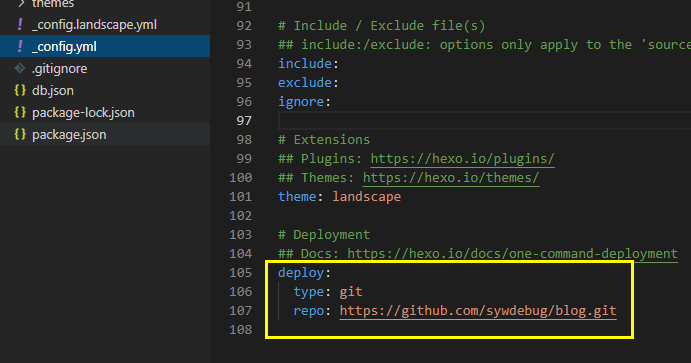Click the YAML icon beside _config.landscape.yml
This screenshot has height=363, width=691.
click(20, 24)
